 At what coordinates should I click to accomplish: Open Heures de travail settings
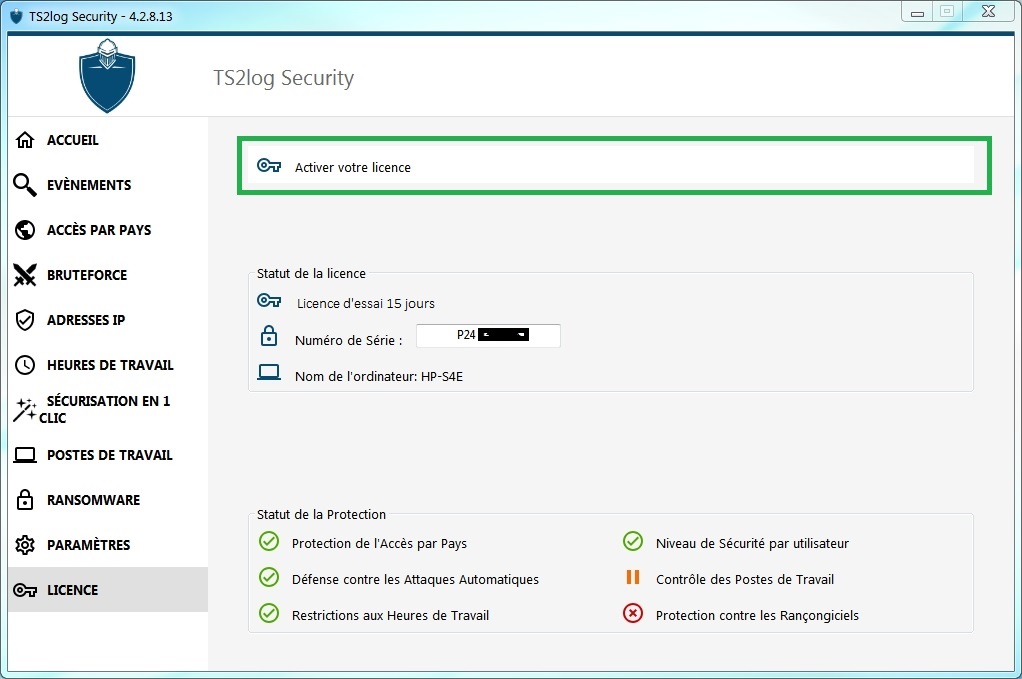pyautogui.click(x=108, y=365)
